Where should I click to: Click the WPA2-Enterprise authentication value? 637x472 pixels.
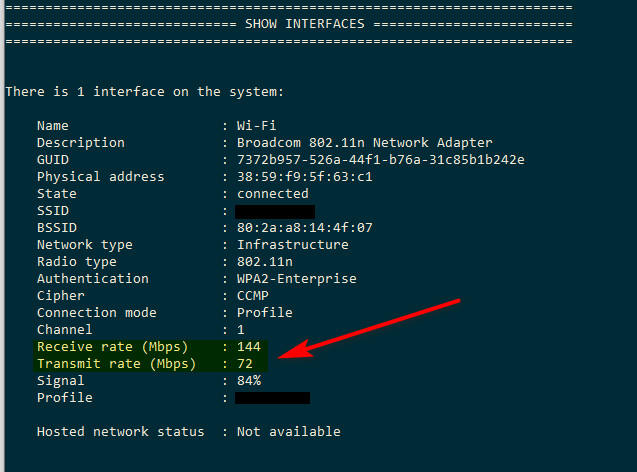tap(296, 279)
